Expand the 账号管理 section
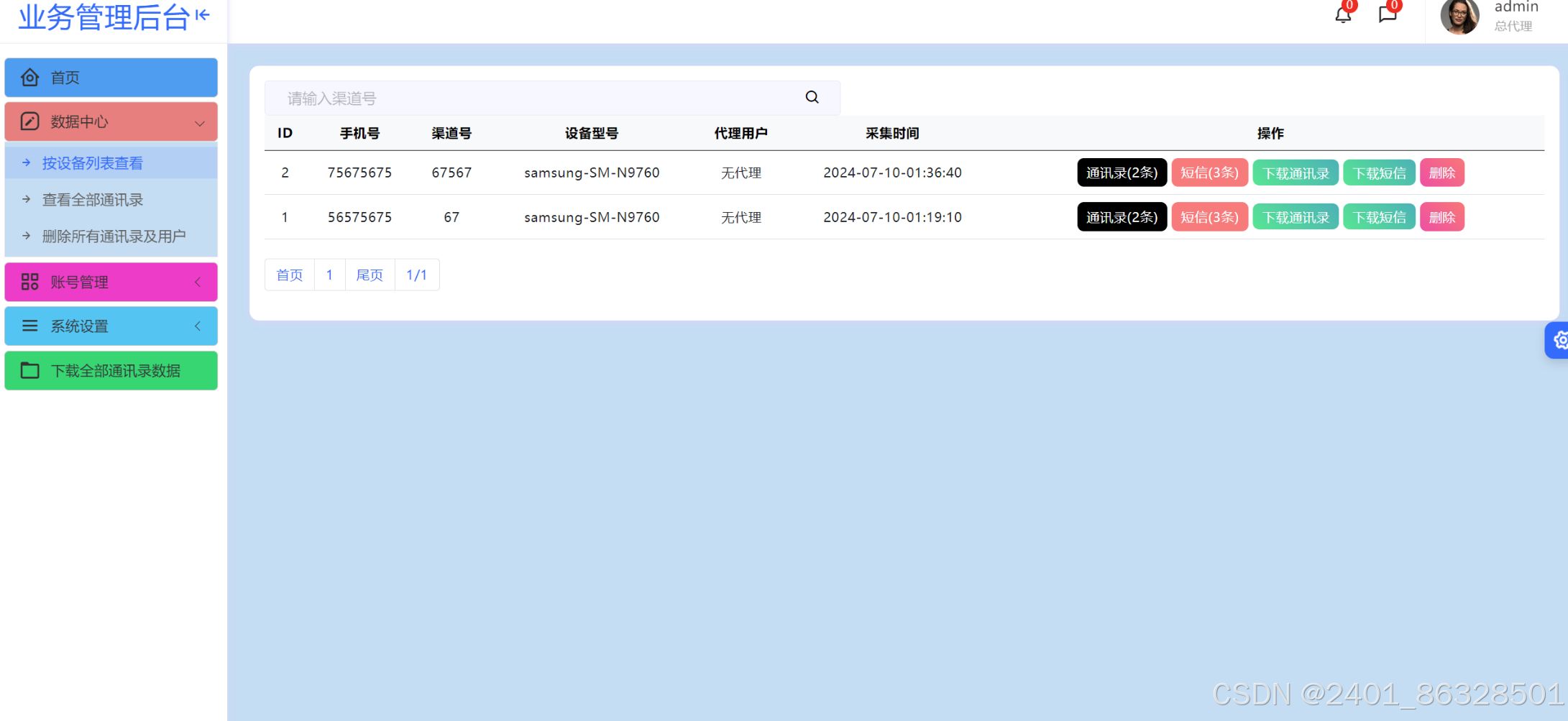Screen dimensions: 1568x721 [199, 282]
